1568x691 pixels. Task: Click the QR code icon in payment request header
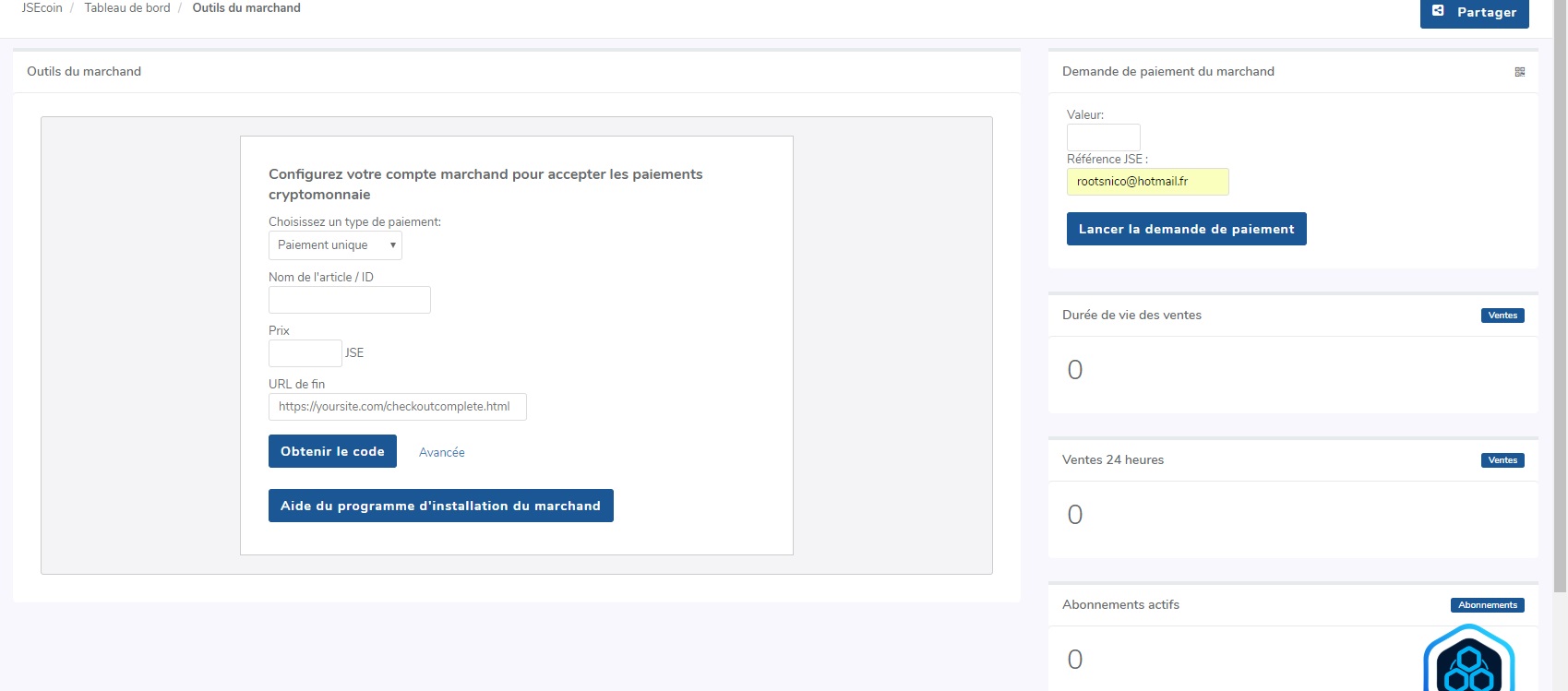pyautogui.click(x=1519, y=72)
